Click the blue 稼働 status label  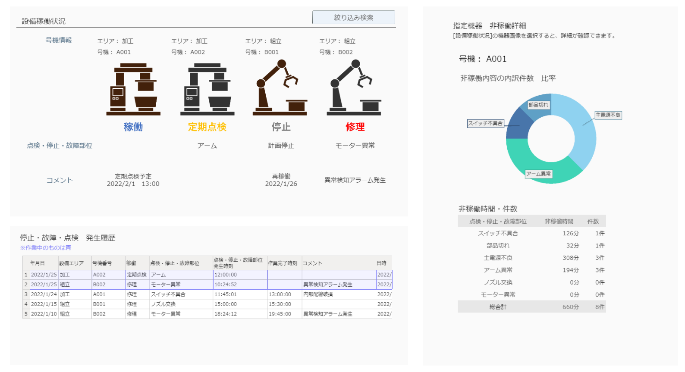[133, 127]
